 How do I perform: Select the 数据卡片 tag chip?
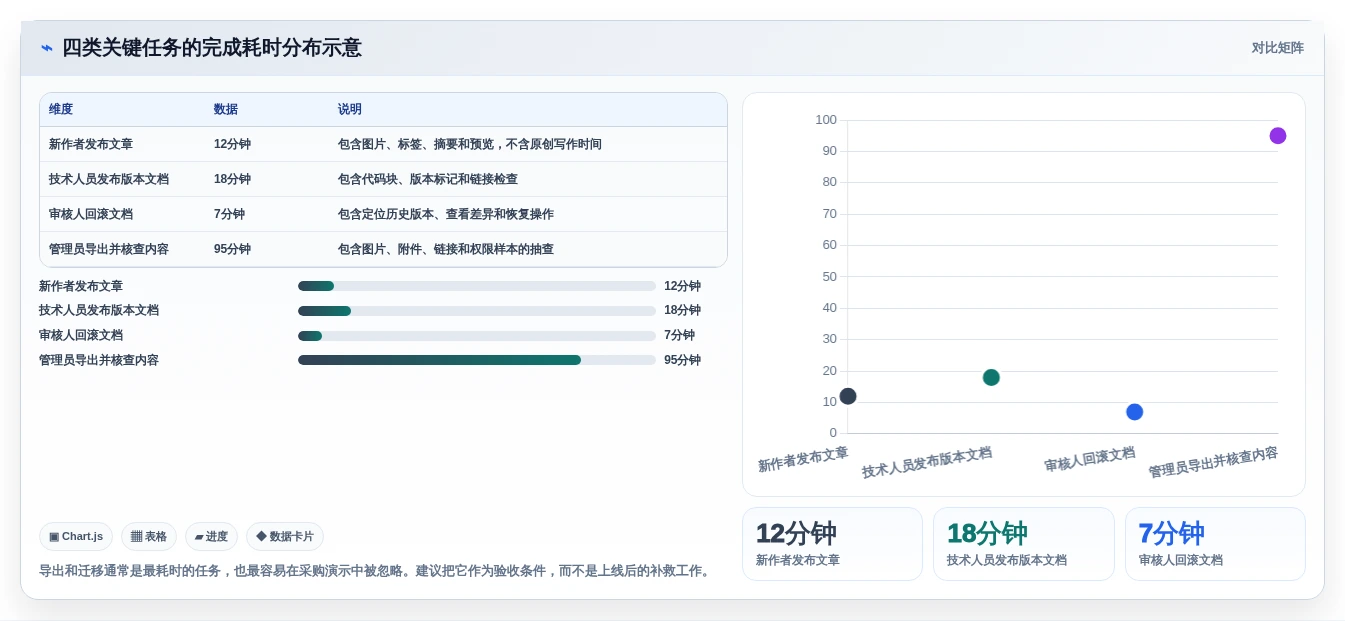click(x=285, y=537)
